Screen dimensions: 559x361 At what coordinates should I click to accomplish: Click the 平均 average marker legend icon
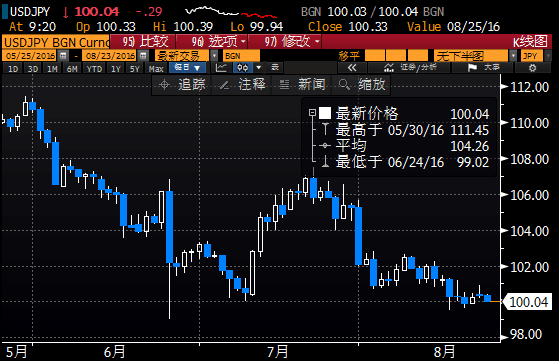[325, 145]
